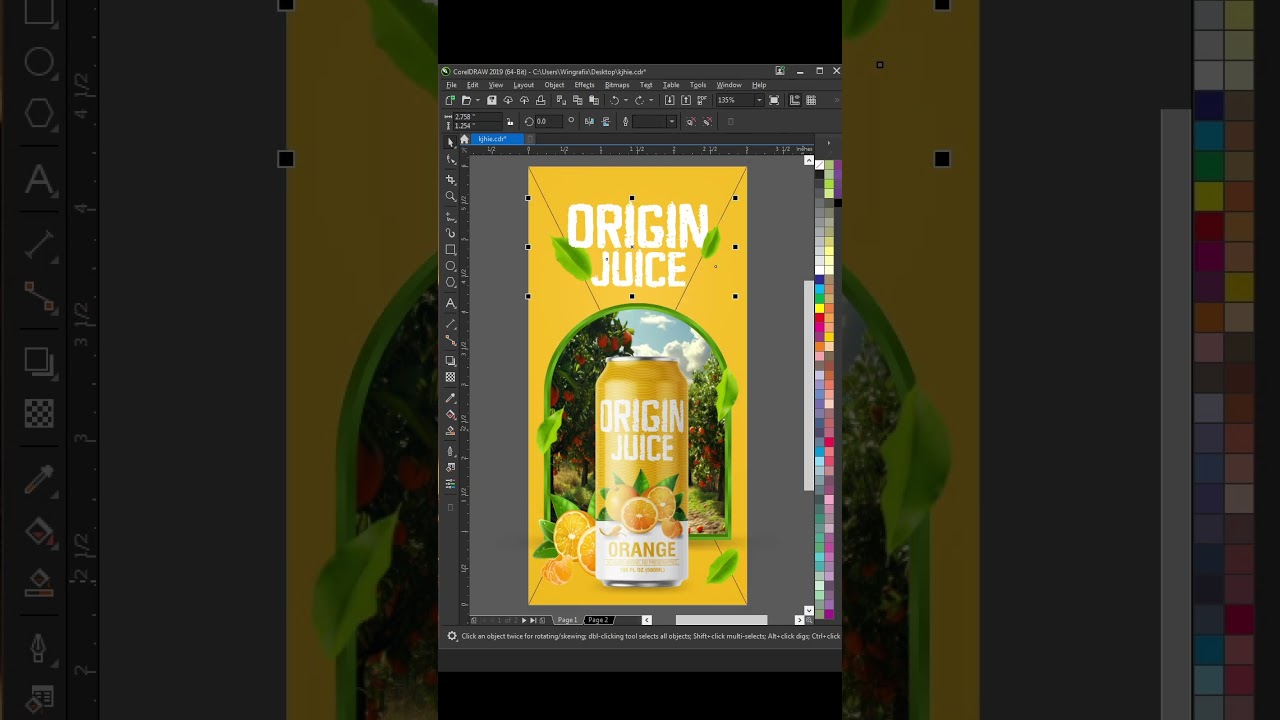Select the Pick tool in the toolbox
The image size is (1280, 720).
[x=450, y=142]
